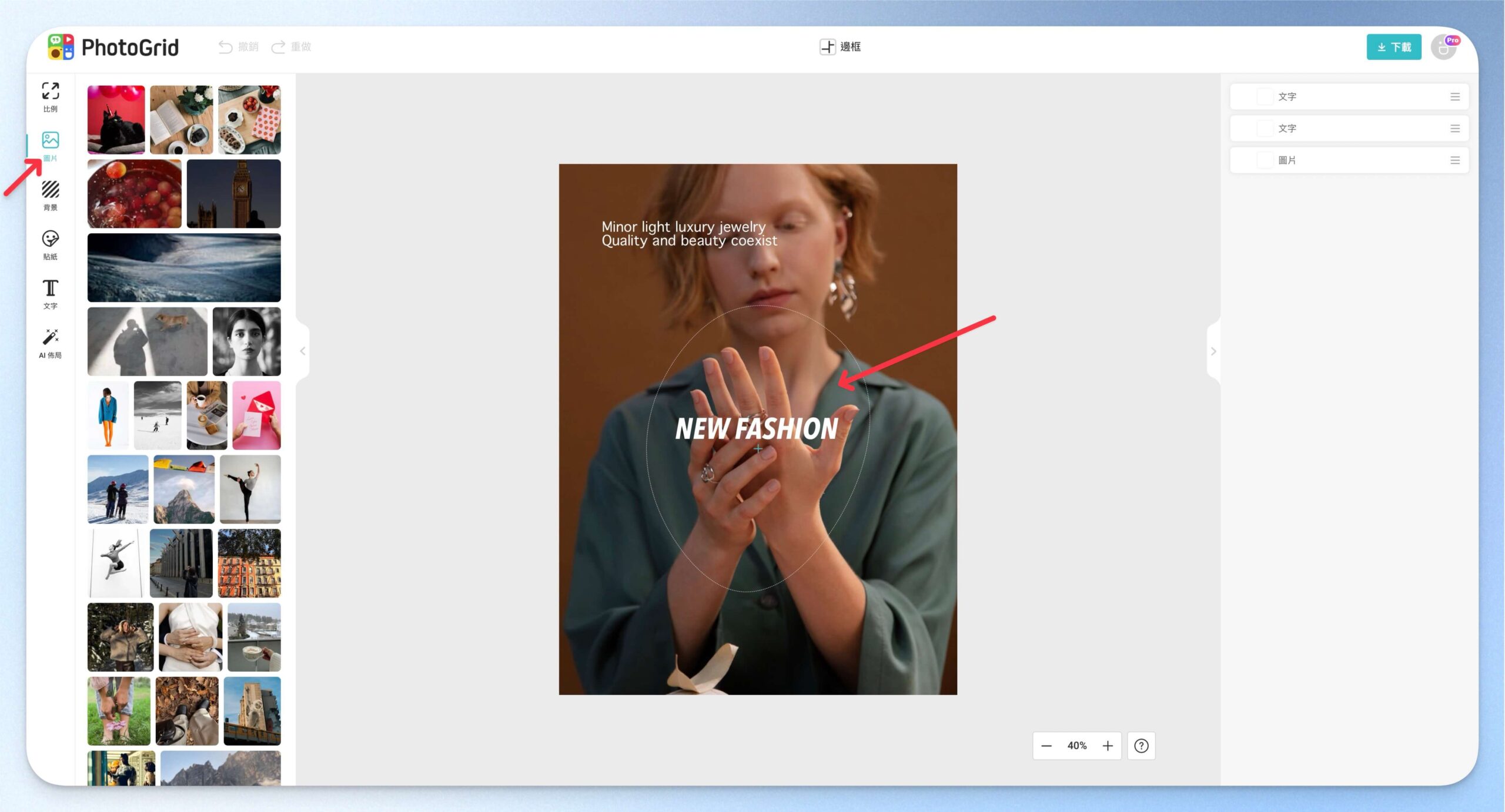Viewport: 1505px width, 812px height.
Task: Open the Pro profile avatar
Action: point(1444,47)
